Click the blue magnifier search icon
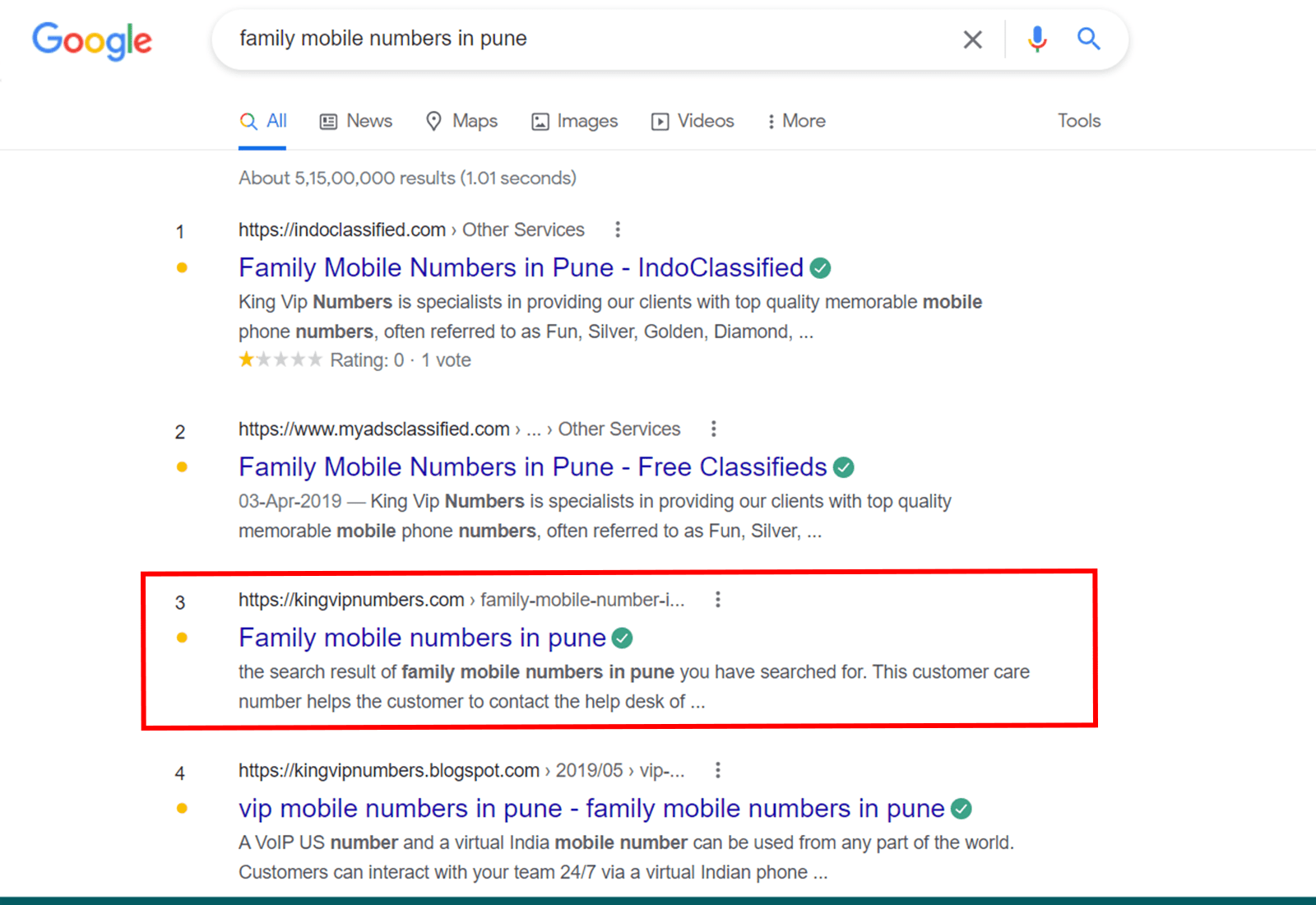 coord(1088,39)
